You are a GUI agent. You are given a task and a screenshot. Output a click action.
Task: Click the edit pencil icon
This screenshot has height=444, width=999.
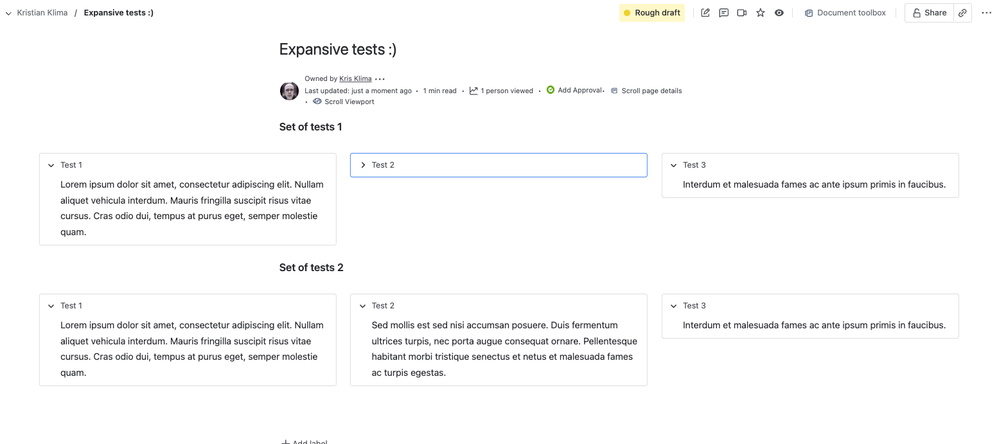click(x=705, y=13)
